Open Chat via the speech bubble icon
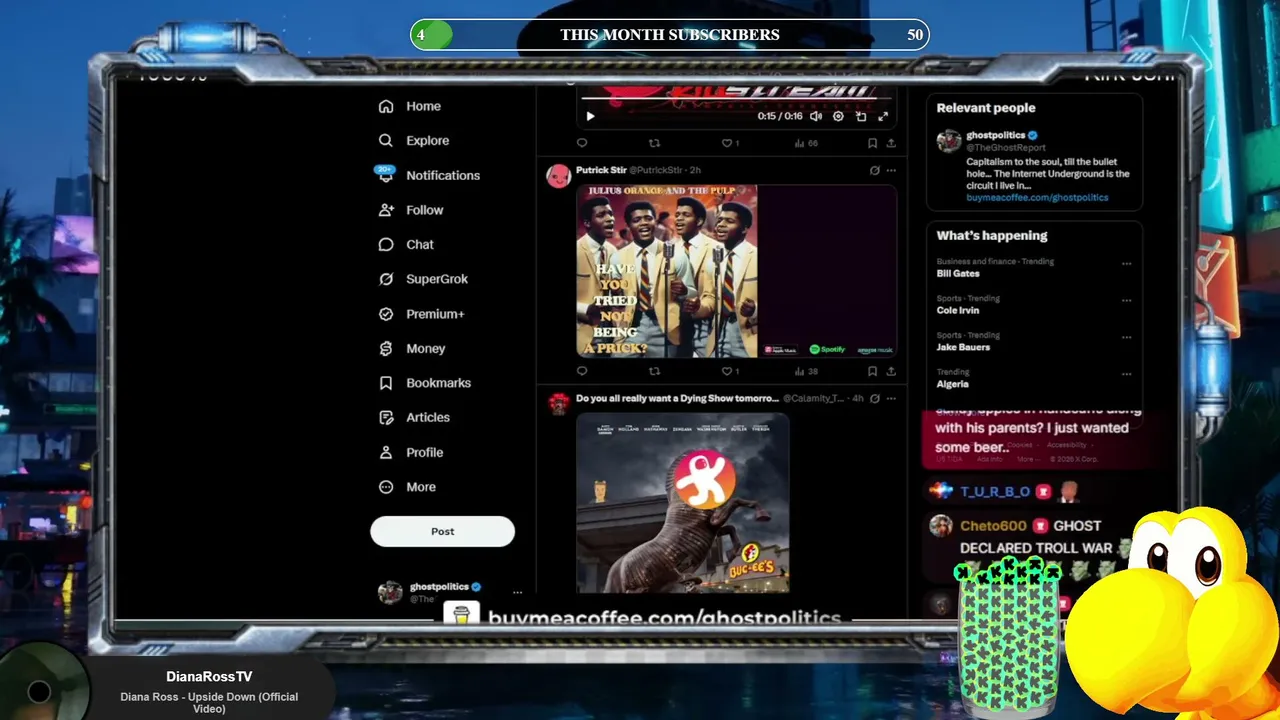Image resolution: width=1280 pixels, height=720 pixels. pyautogui.click(x=386, y=245)
